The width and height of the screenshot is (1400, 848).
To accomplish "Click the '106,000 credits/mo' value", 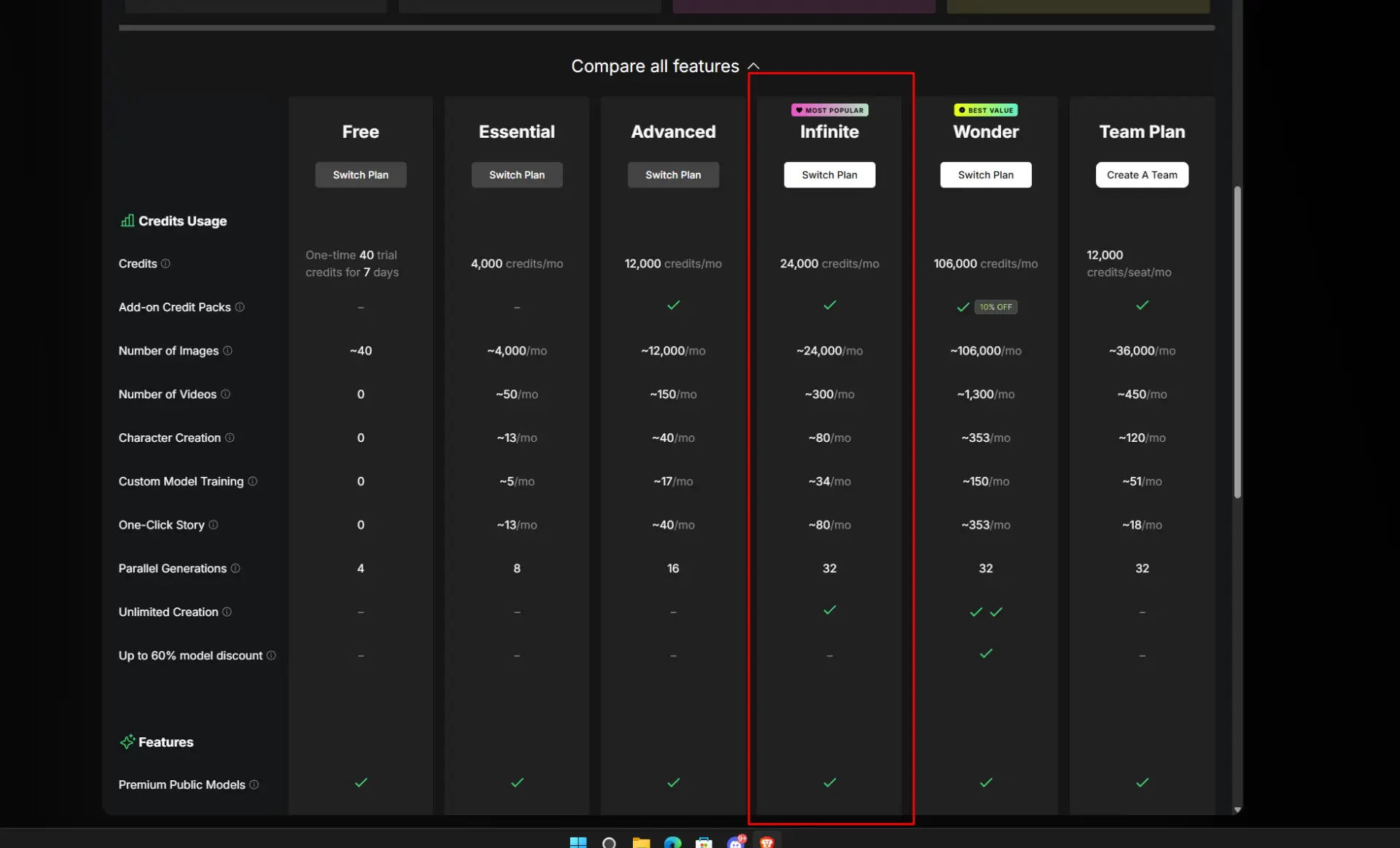I will (985, 263).
